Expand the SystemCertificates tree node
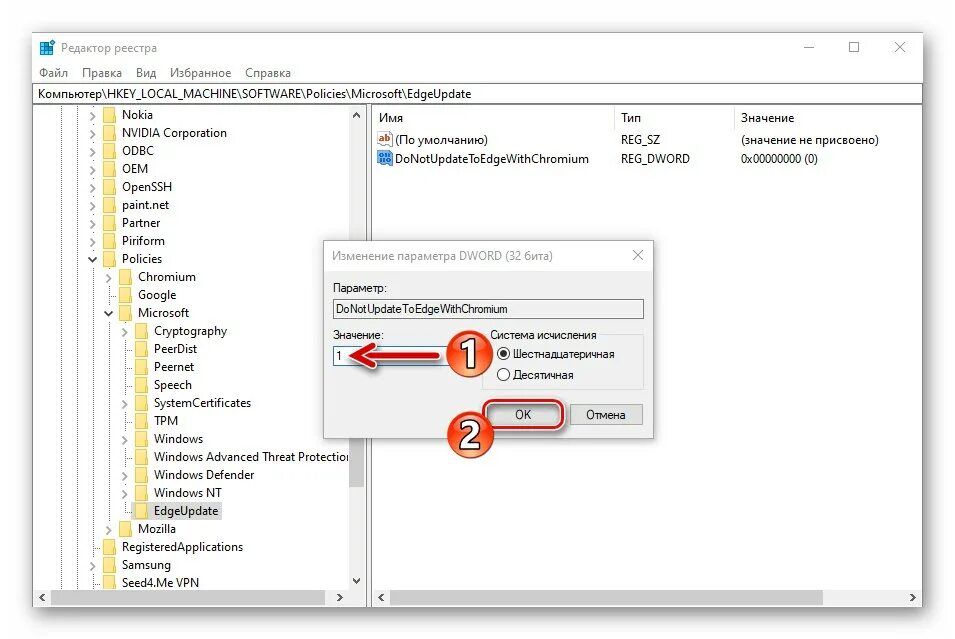Viewport: 955px width, 639px height. tap(124, 403)
